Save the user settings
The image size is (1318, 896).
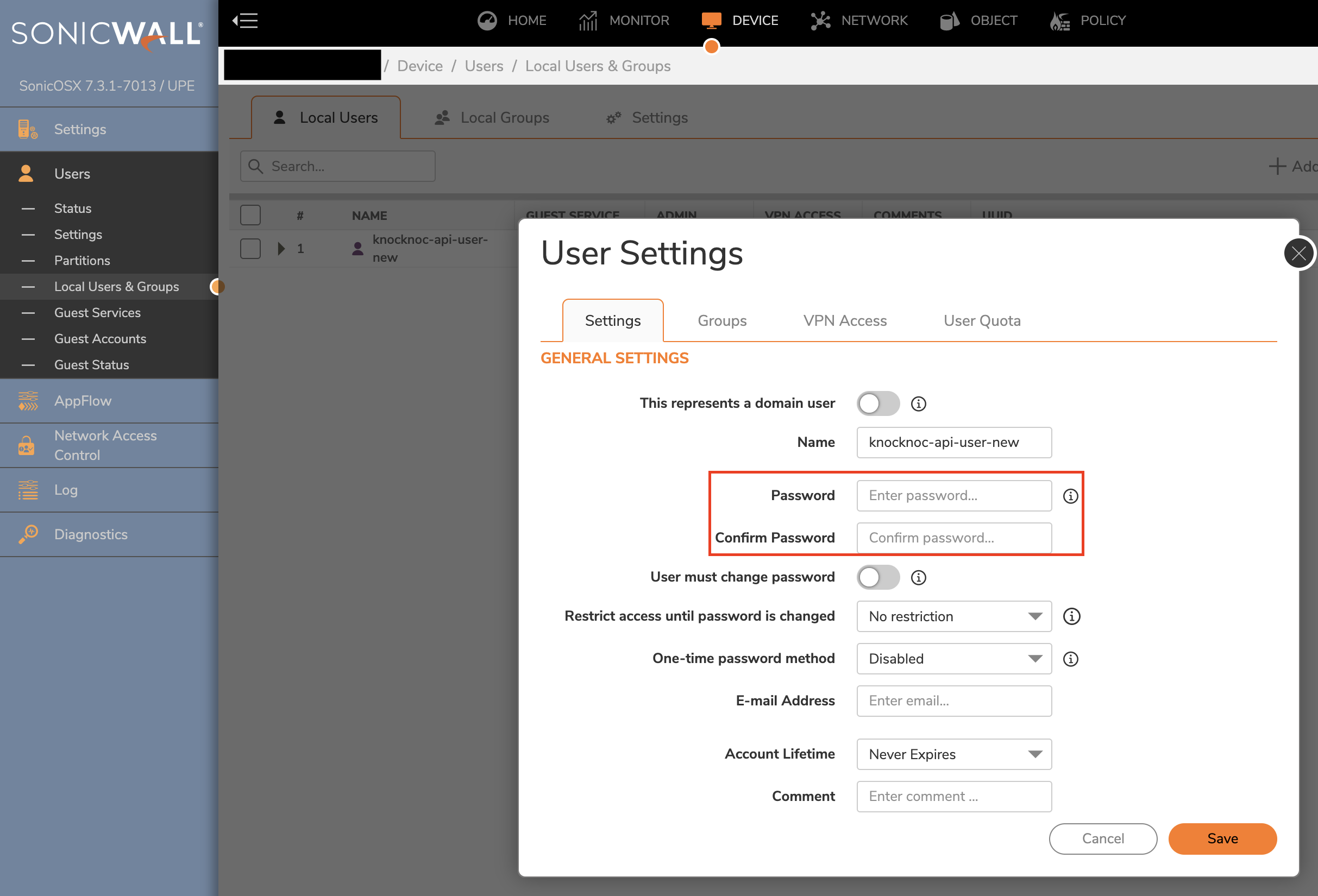click(x=1223, y=839)
